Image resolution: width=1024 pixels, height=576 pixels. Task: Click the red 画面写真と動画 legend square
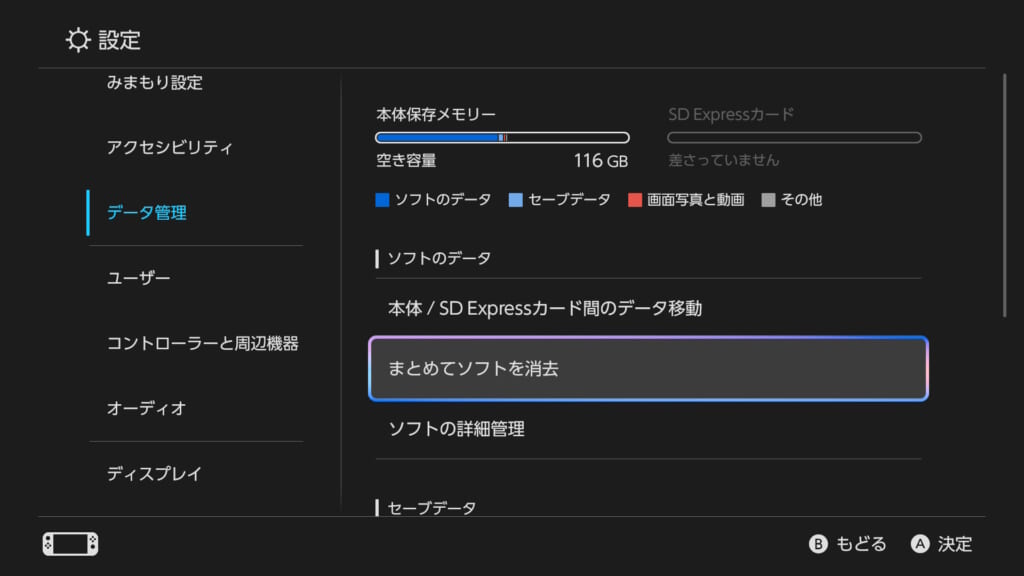pyautogui.click(x=634, y=200)
